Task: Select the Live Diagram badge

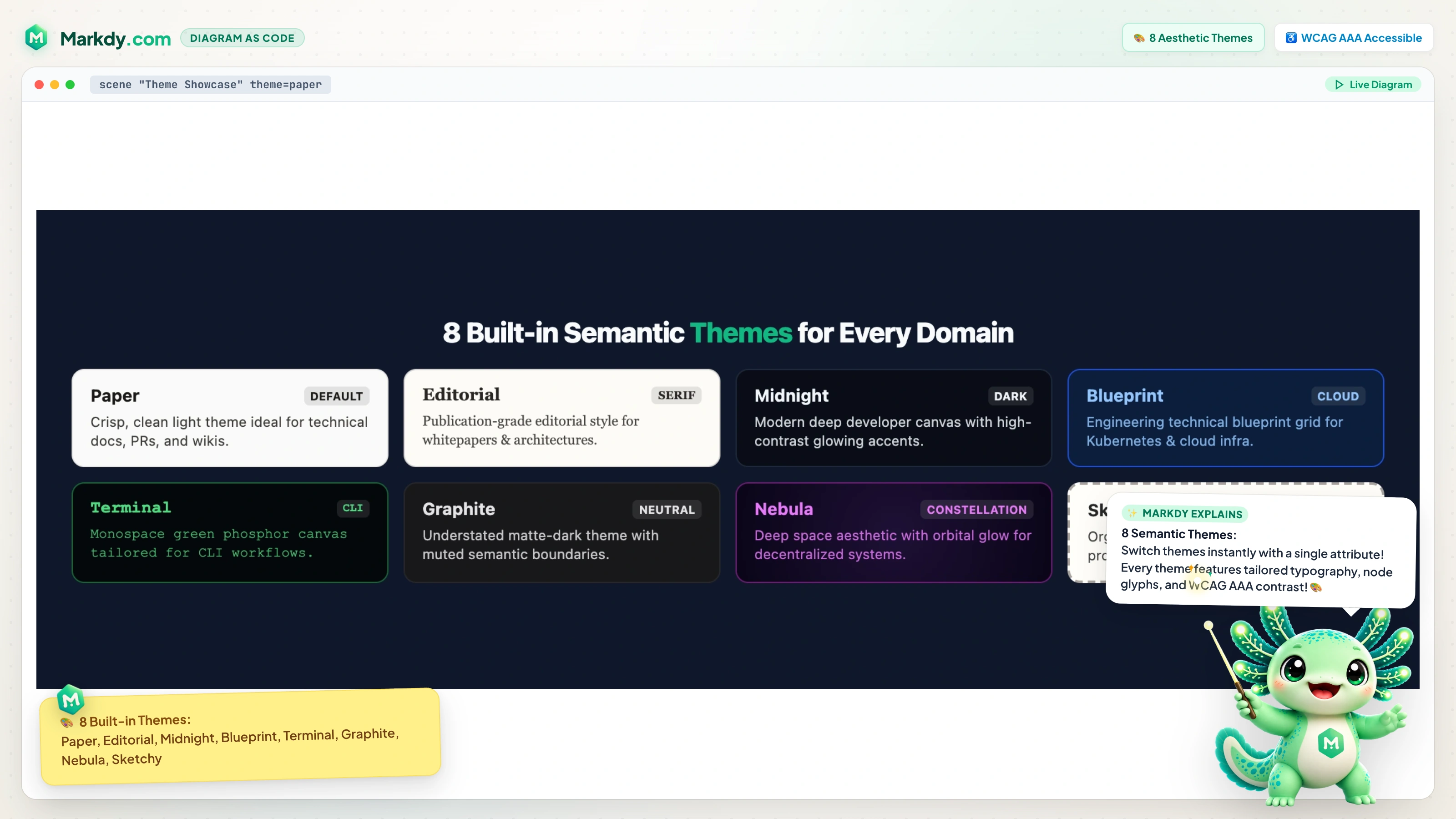Action: coord(1373,85)
